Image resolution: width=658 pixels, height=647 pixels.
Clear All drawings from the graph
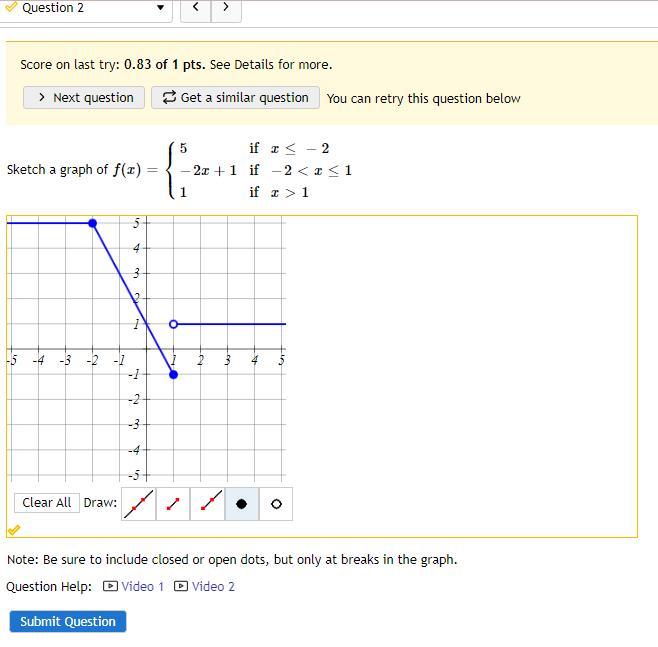(x=47, y=503)
